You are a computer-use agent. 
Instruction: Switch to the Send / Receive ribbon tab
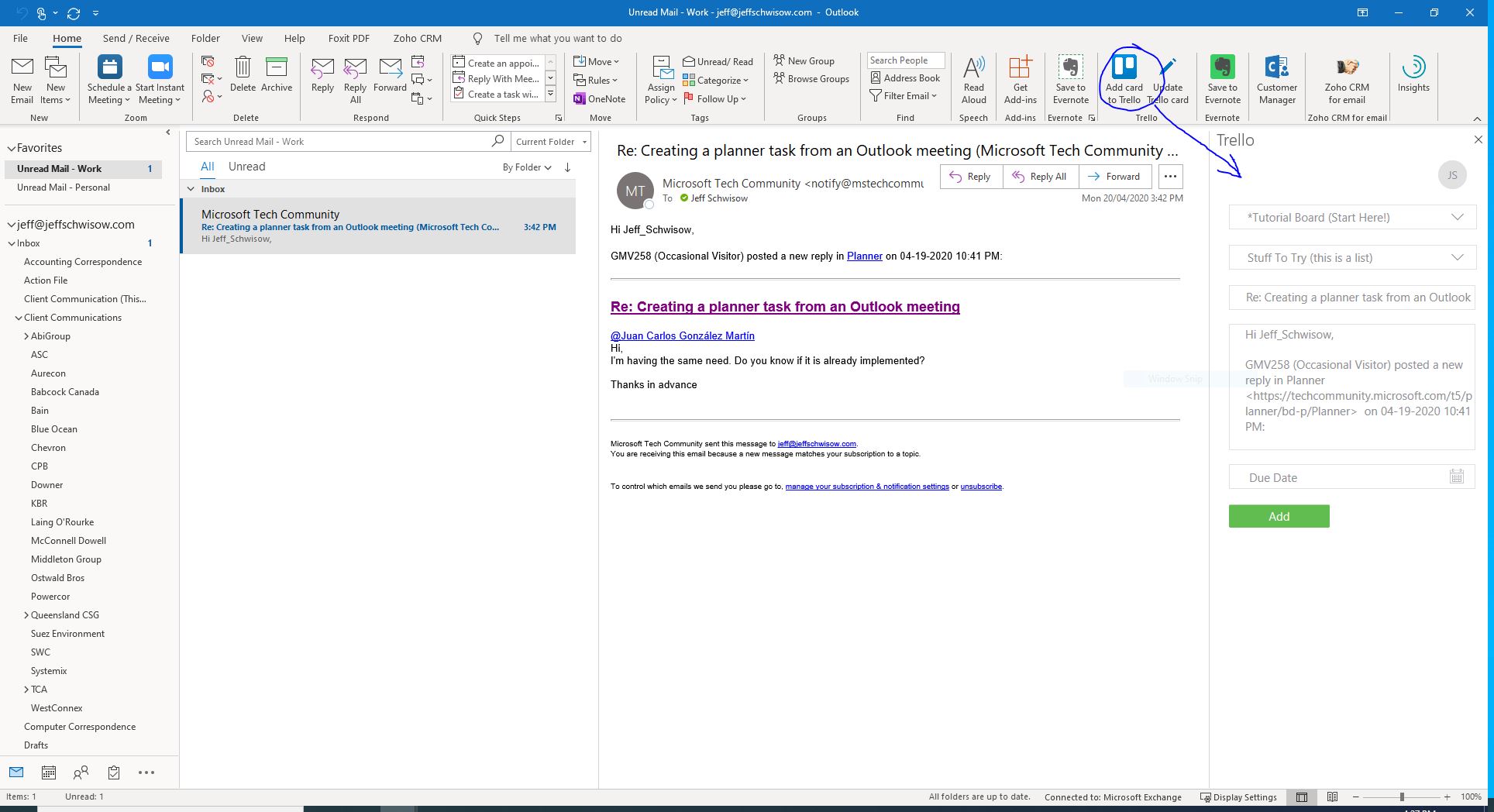click(x=136, y=38)
